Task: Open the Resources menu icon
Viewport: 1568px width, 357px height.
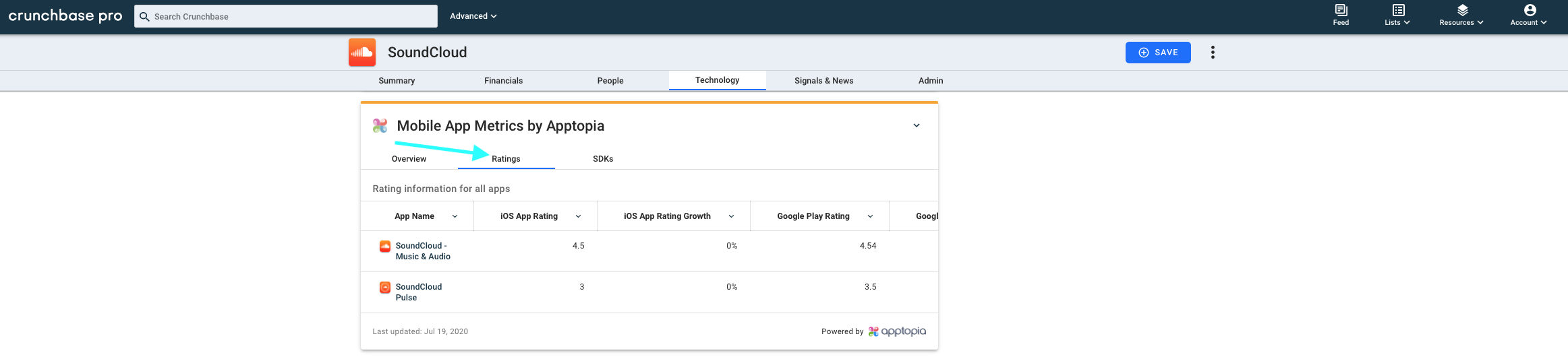Action: (x=1462, y=10)
